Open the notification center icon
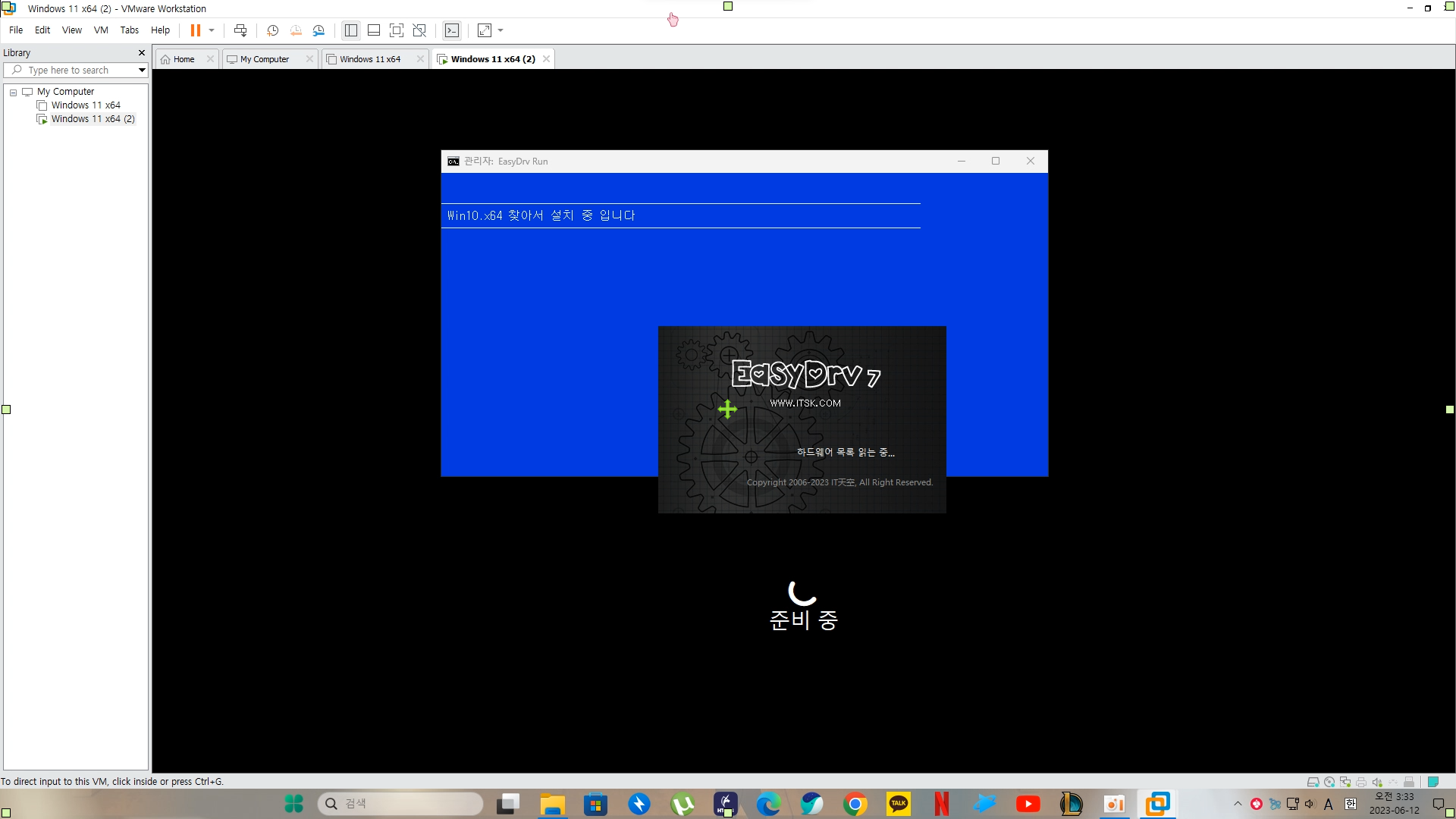1456x819 pixels. click(1439, 804)
